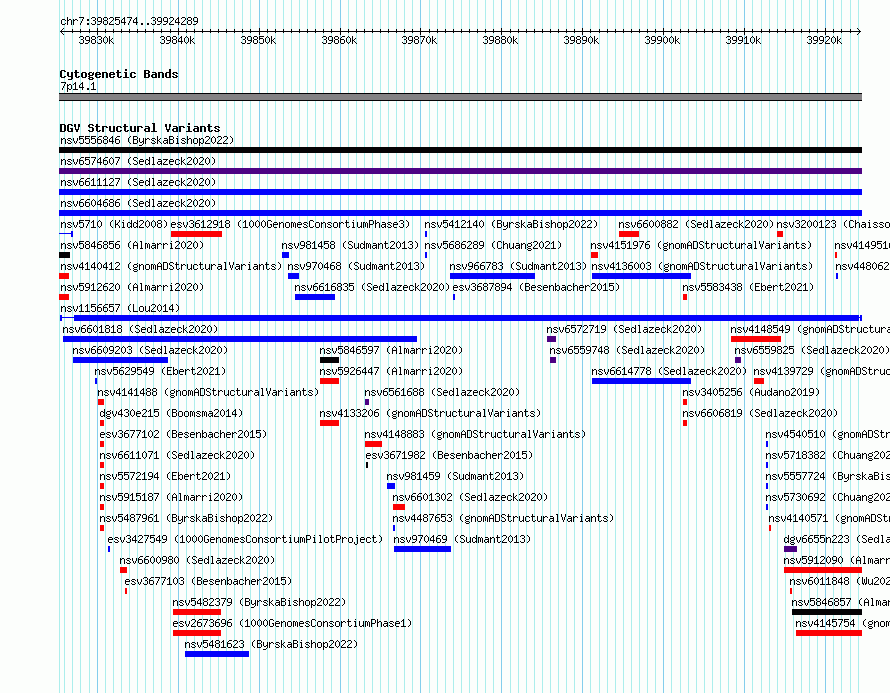Open the nsv6611071 (Sedlazeck2020) label

coord(177,455)
